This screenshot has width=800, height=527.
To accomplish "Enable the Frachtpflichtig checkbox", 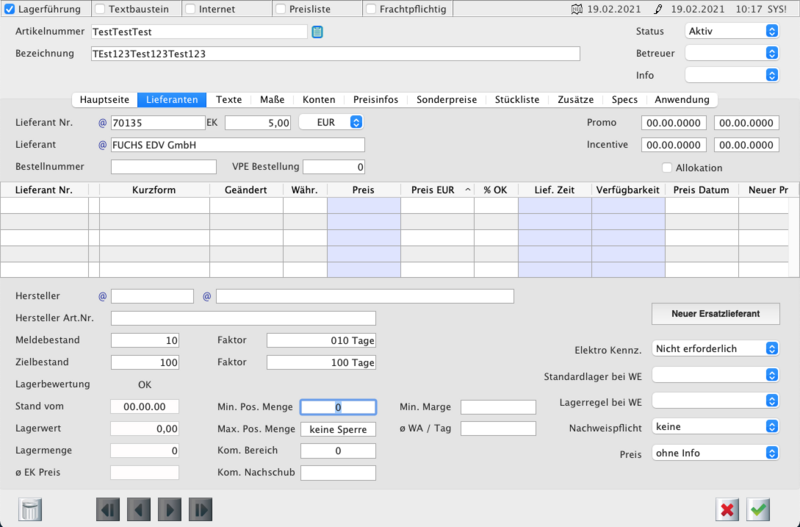I will tap(372, 10).
